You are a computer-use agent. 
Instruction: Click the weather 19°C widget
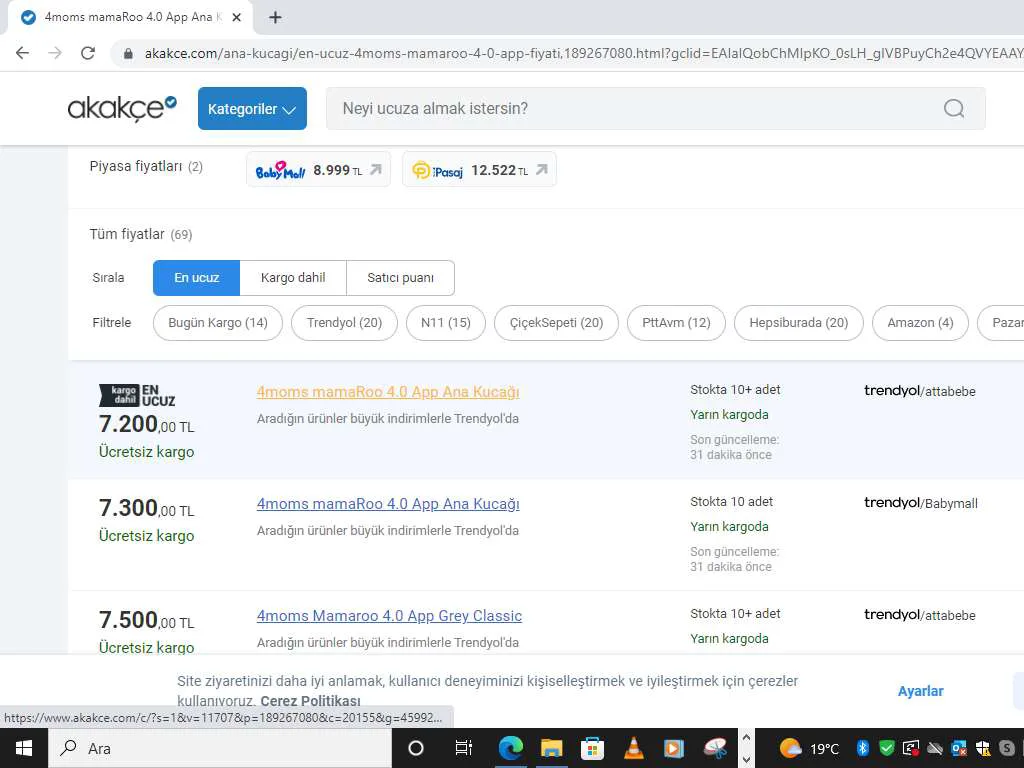[x=808, y=748]
